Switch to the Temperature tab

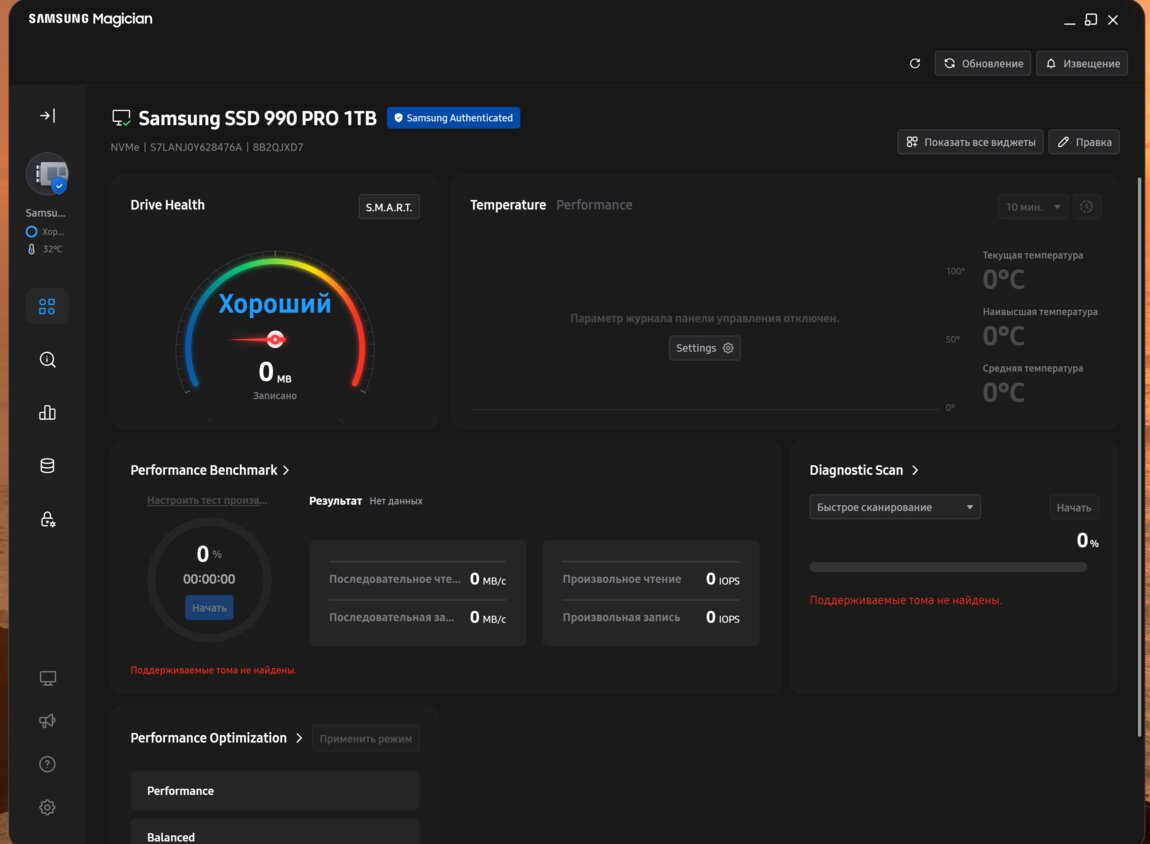coord(508,205)
